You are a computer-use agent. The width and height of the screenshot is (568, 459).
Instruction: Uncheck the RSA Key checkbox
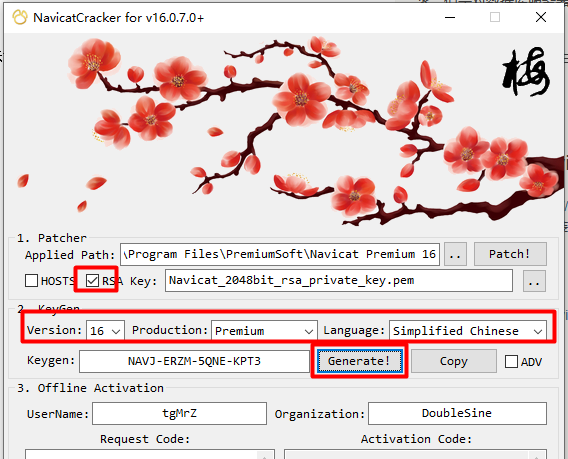[x=92, y=280]
